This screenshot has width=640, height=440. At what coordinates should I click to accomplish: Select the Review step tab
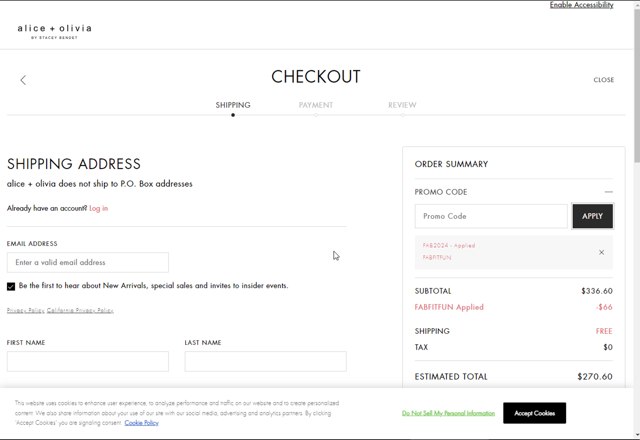402,105
